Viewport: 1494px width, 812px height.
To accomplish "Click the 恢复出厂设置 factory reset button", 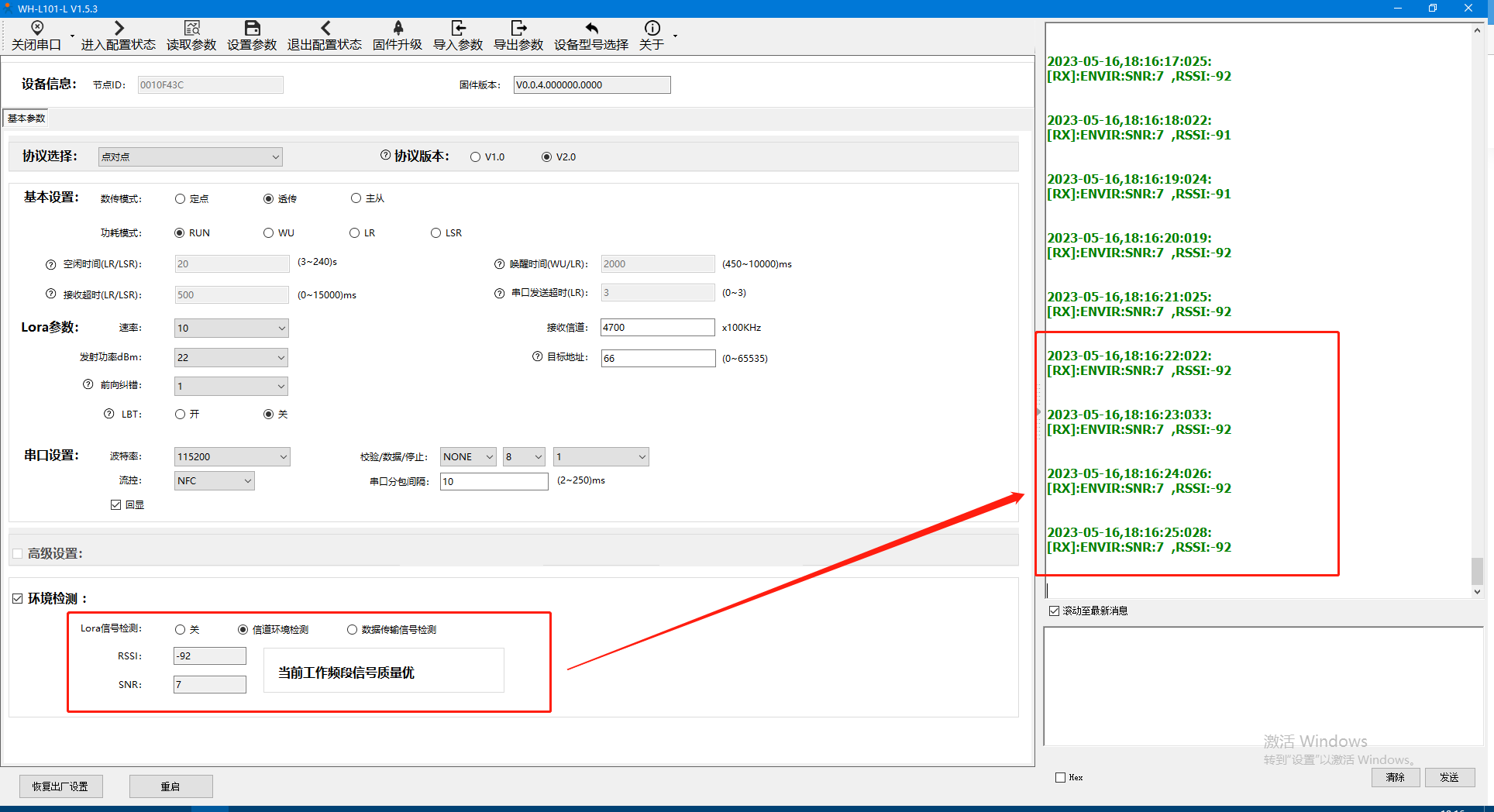I will click(60, 786).
